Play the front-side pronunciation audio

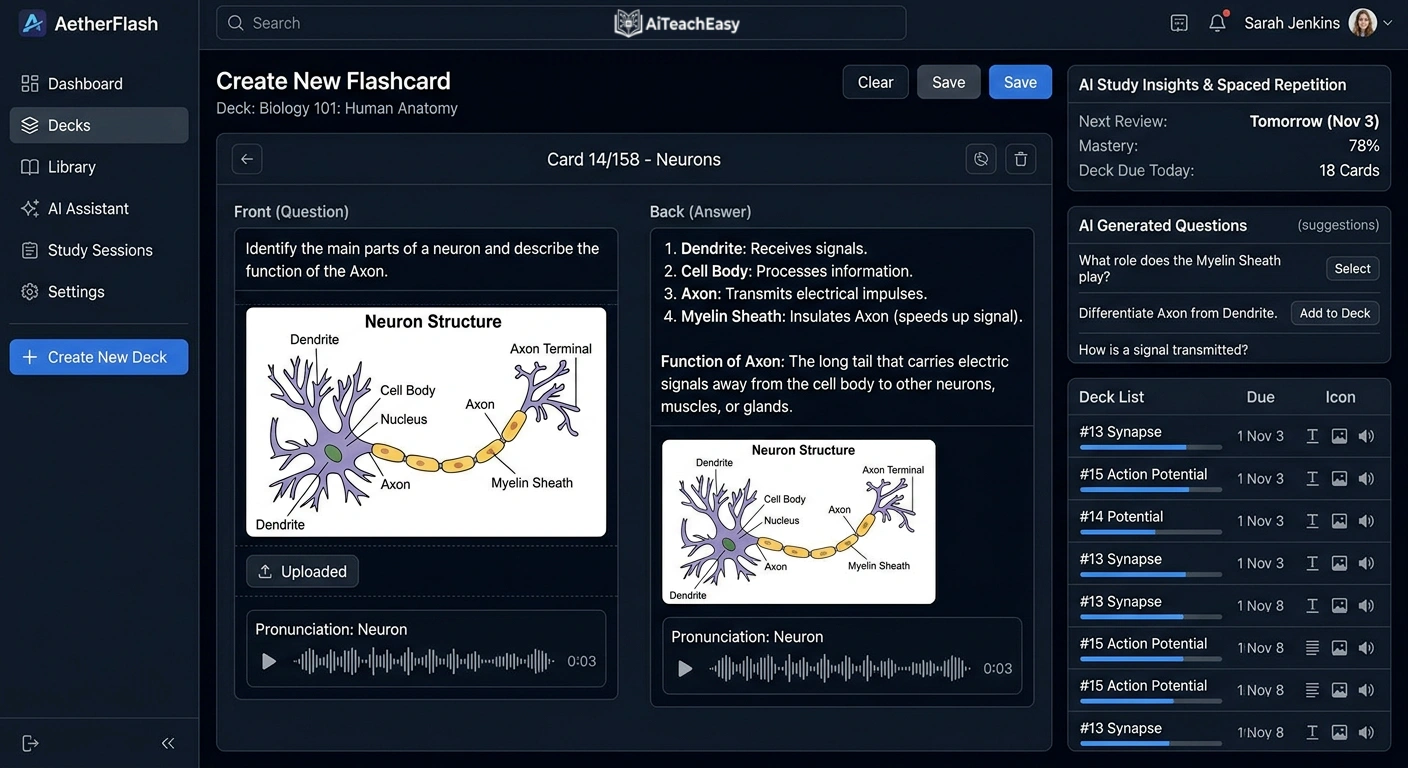tap(268, 660)
